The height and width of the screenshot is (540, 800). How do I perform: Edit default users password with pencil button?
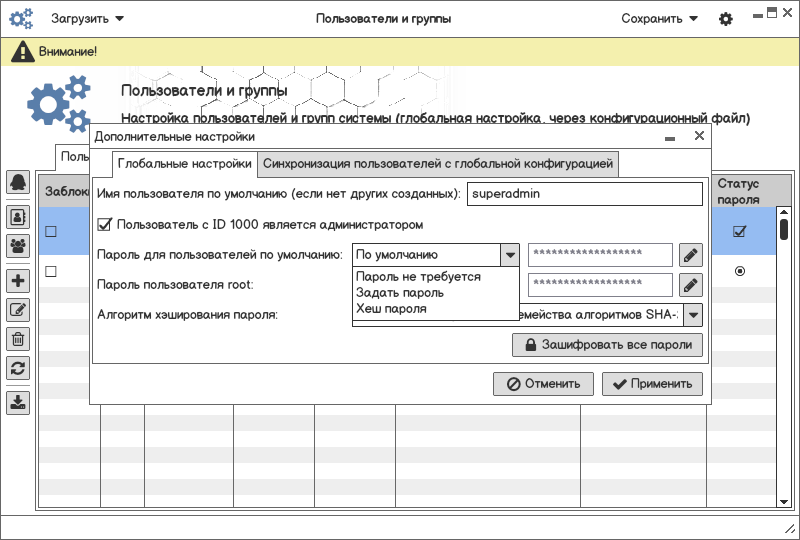point(691,255)
